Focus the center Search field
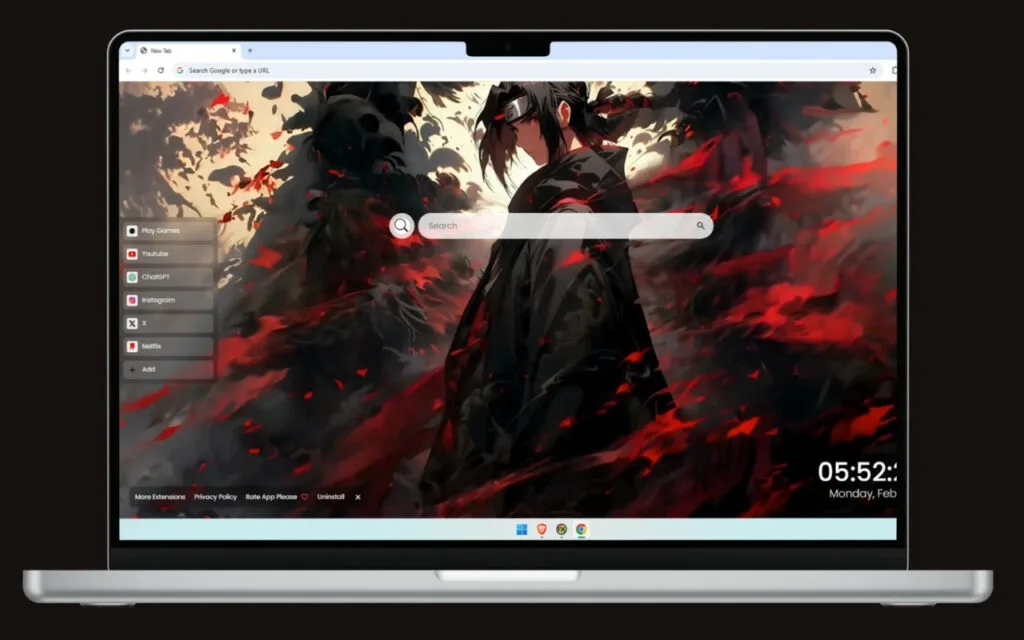The height and width of the screenshot is (640, 1024). coord(566,225)
